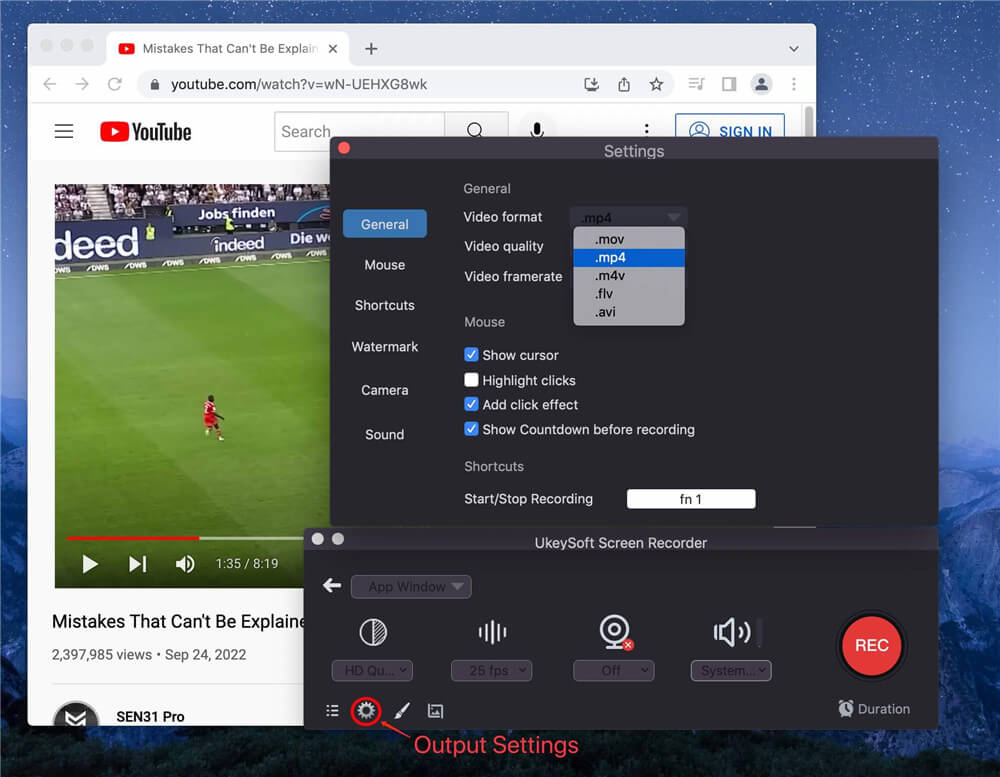The height and width of the screenshot is (777, 1000).
Task: Open the recording list icon
Action: (332, 711)
